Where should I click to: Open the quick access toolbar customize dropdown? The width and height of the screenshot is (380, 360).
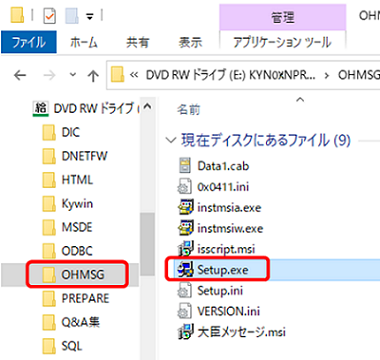(x=90, y=16)
